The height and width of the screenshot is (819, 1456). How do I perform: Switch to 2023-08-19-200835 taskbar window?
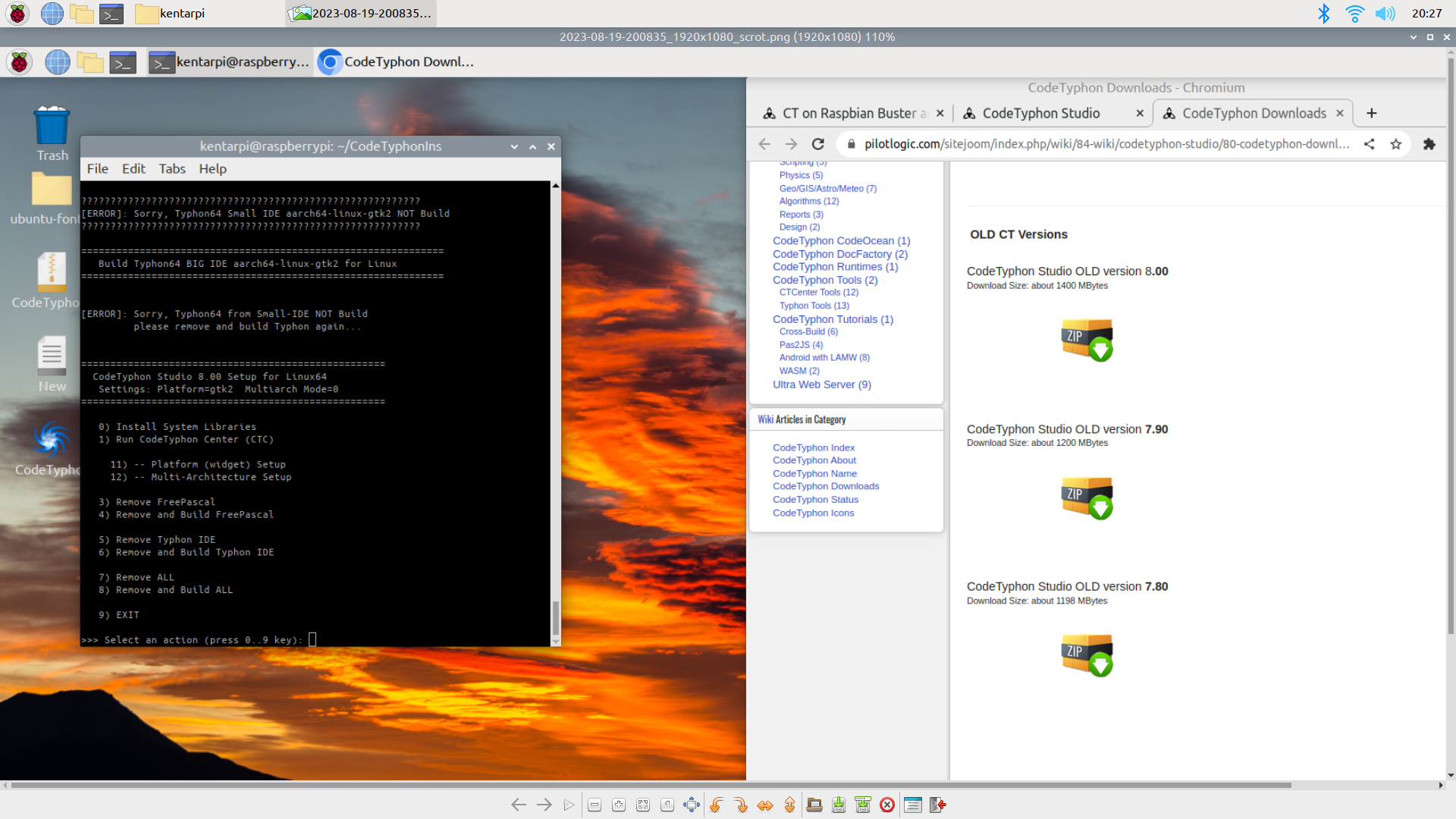click(361, 13)
